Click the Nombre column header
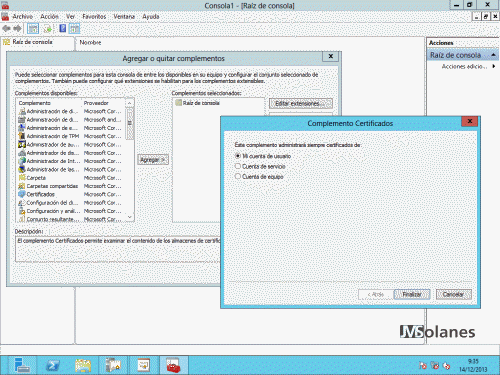 click(x=90, y=43)
